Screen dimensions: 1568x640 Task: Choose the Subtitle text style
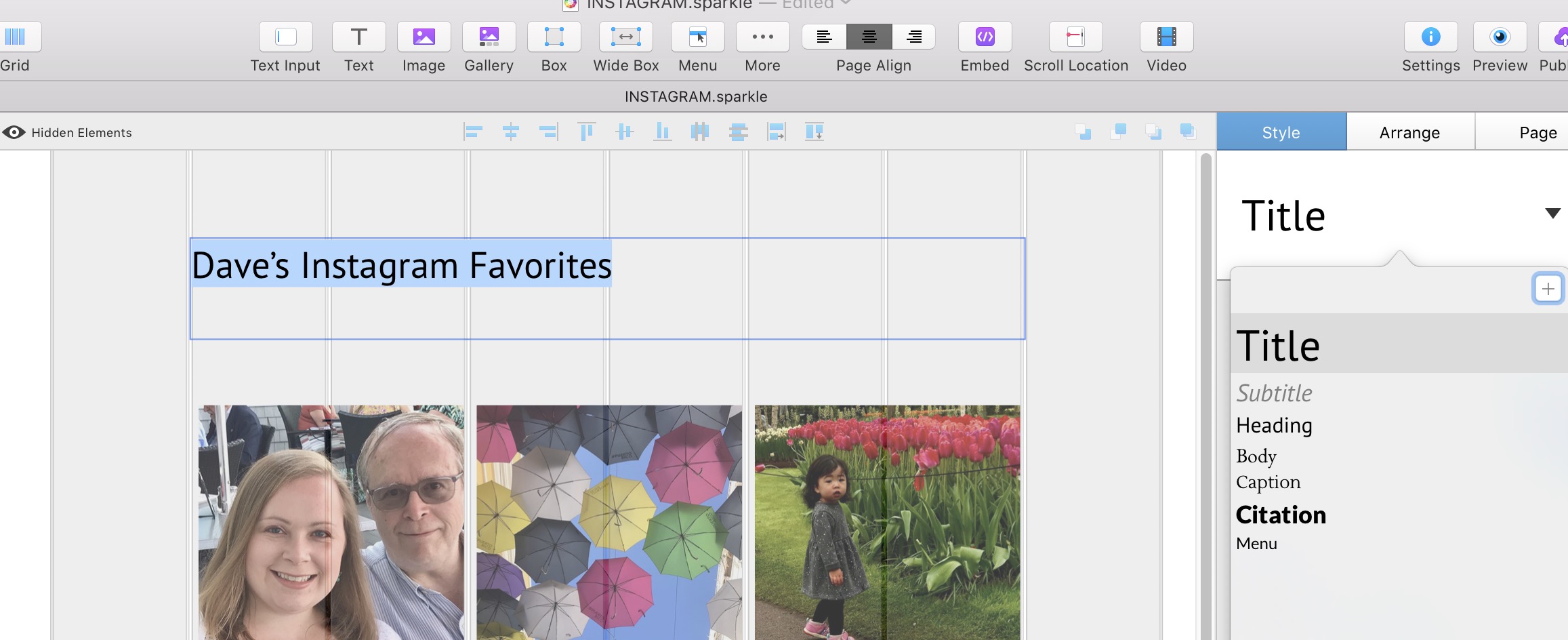coord(1274,393)
